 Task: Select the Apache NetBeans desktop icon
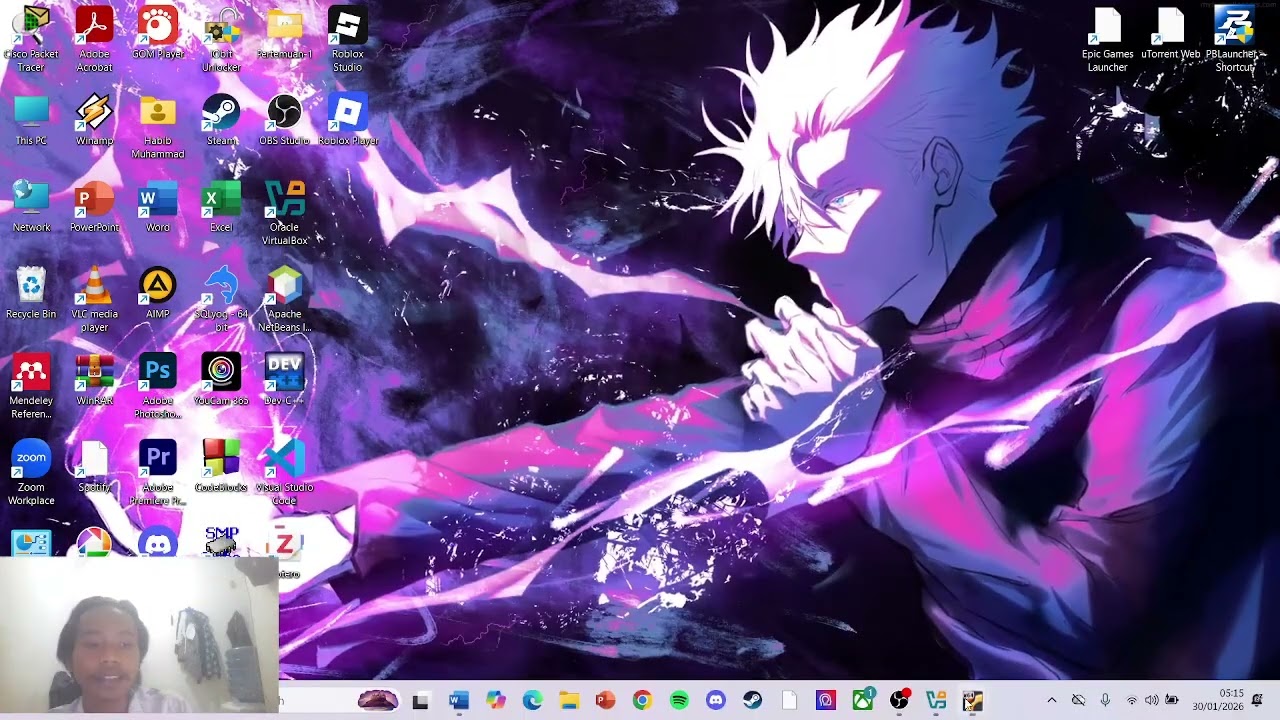click(x=284, y=301)
